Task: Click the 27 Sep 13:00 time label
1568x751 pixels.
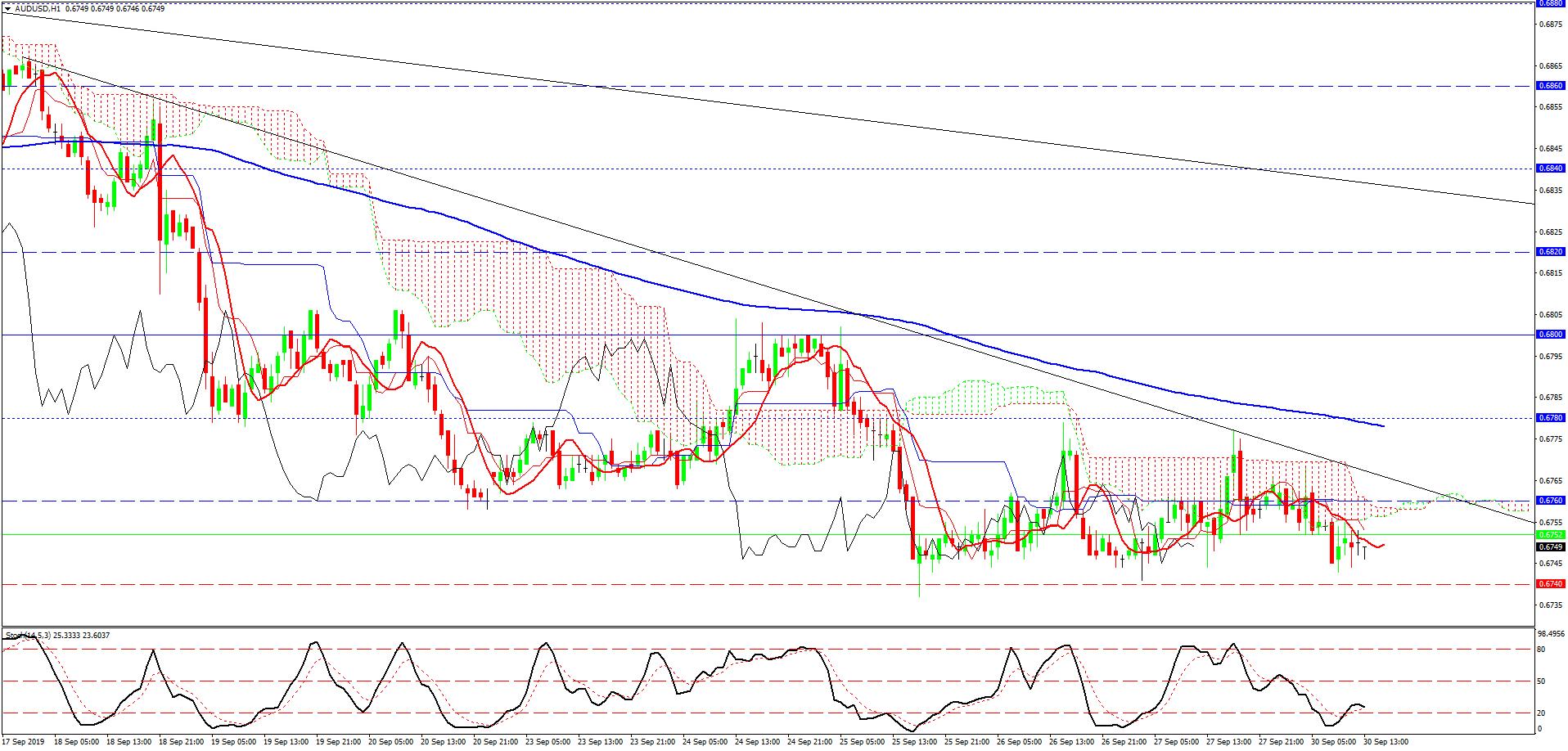Action: pyautogui.click(x=1228, y=742)
